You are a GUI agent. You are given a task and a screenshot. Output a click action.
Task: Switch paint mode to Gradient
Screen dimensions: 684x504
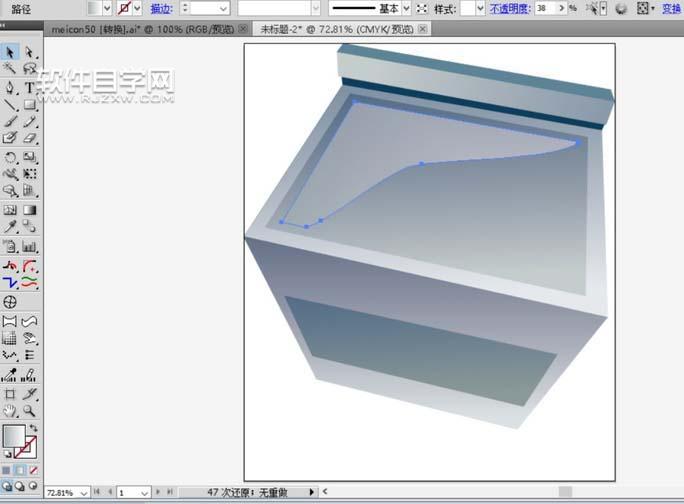point(20,470)
